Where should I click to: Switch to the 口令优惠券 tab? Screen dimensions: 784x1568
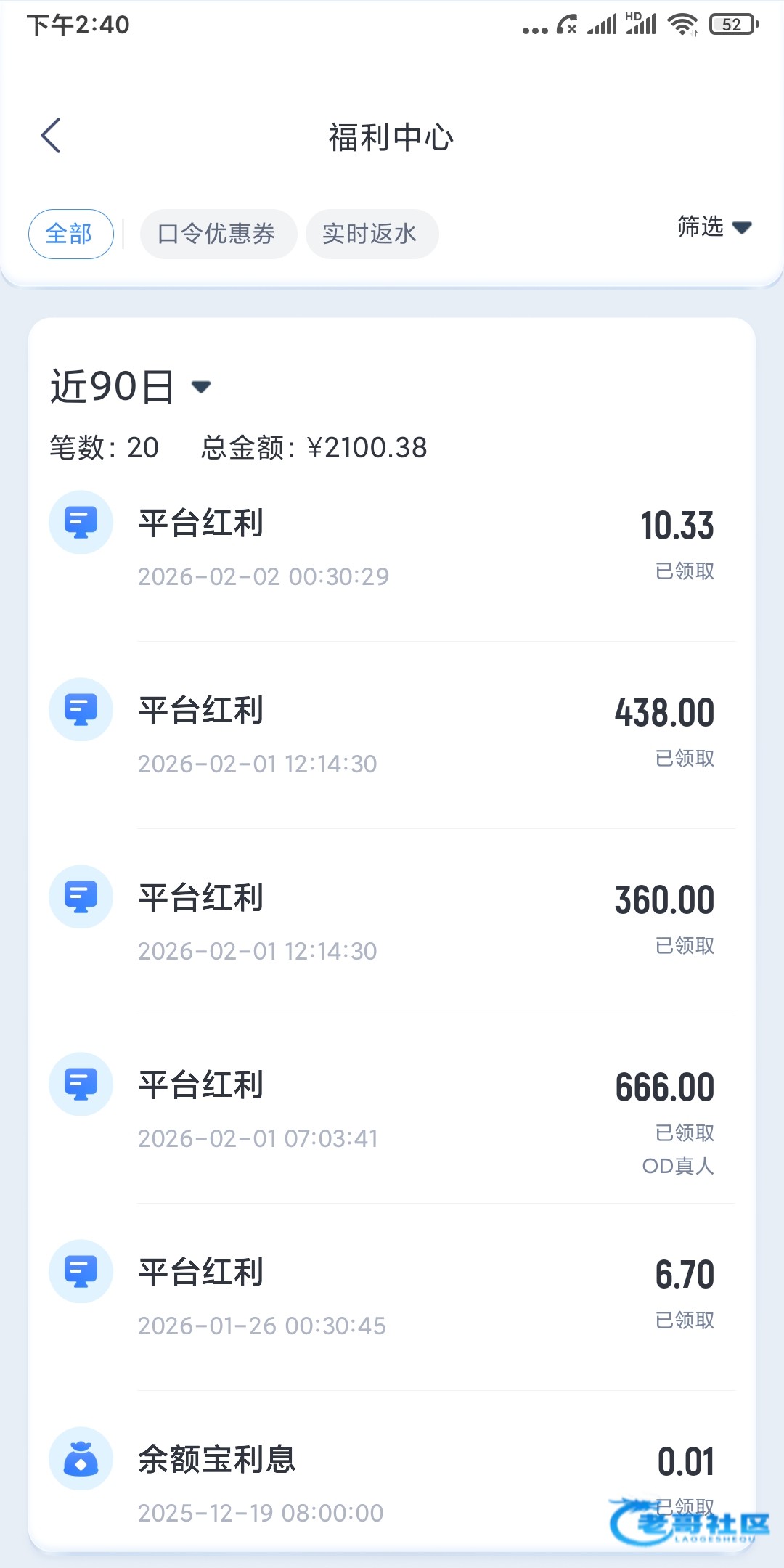point(218,234)
